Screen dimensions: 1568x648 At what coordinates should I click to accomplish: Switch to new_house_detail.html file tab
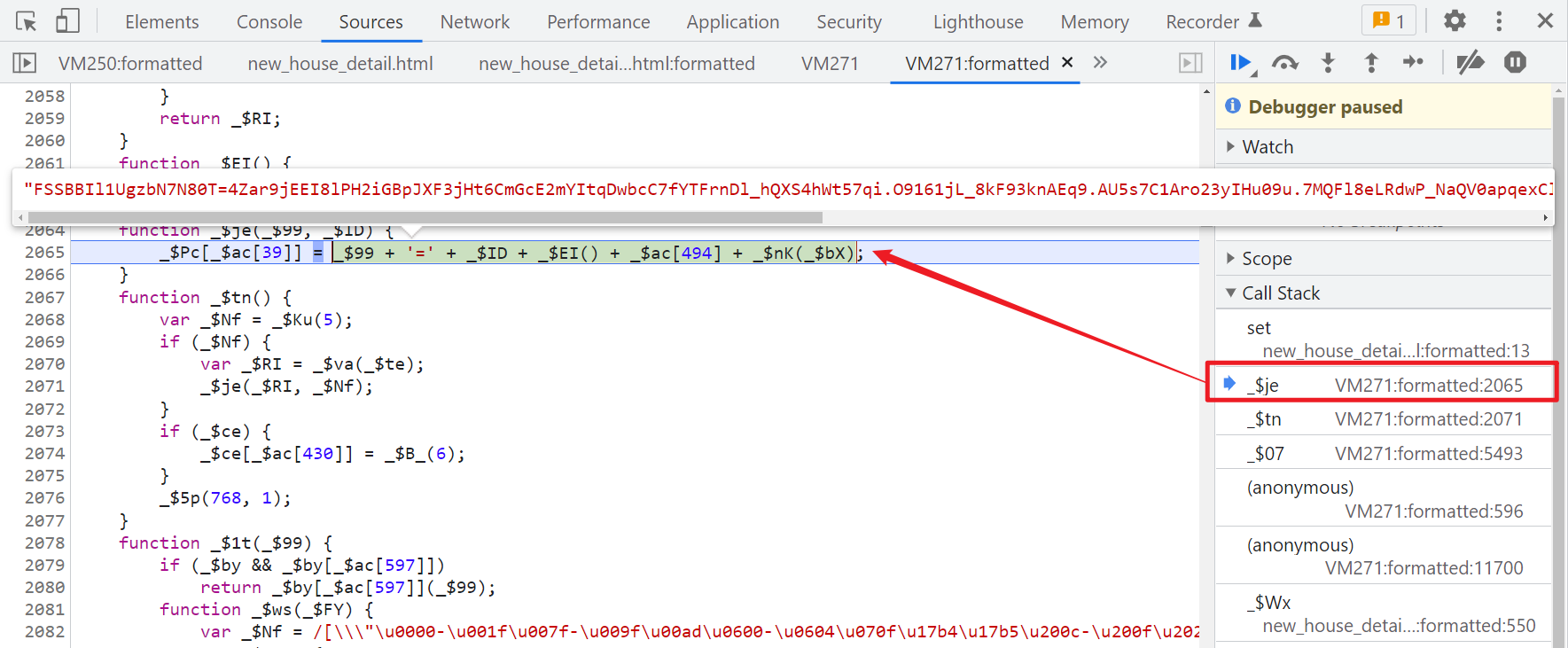(x=340, y=63)
